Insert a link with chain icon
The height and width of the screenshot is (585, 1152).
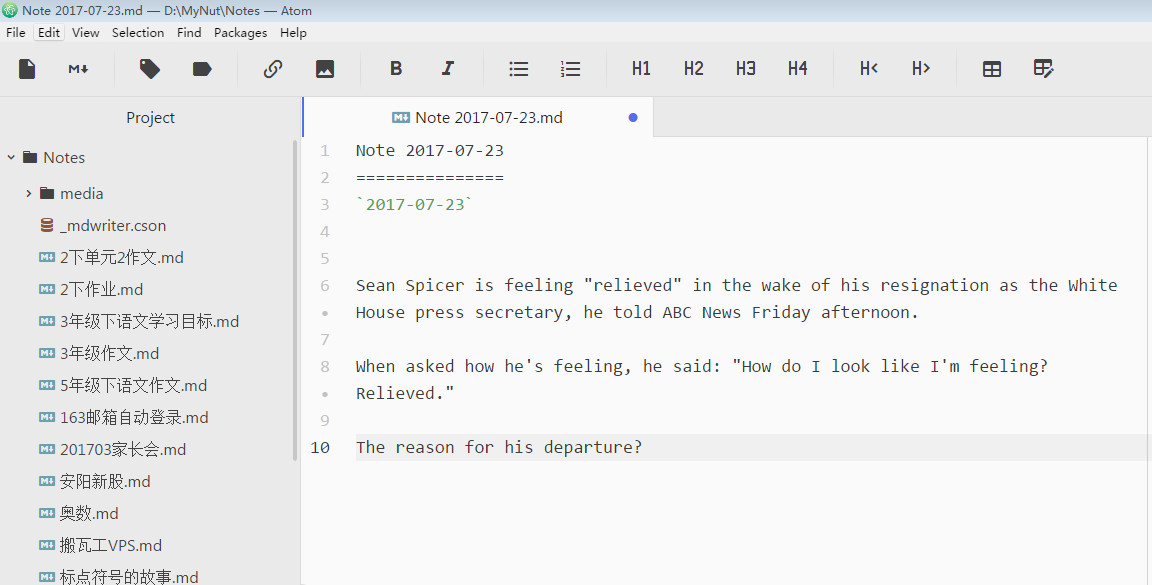pos(273,68)
